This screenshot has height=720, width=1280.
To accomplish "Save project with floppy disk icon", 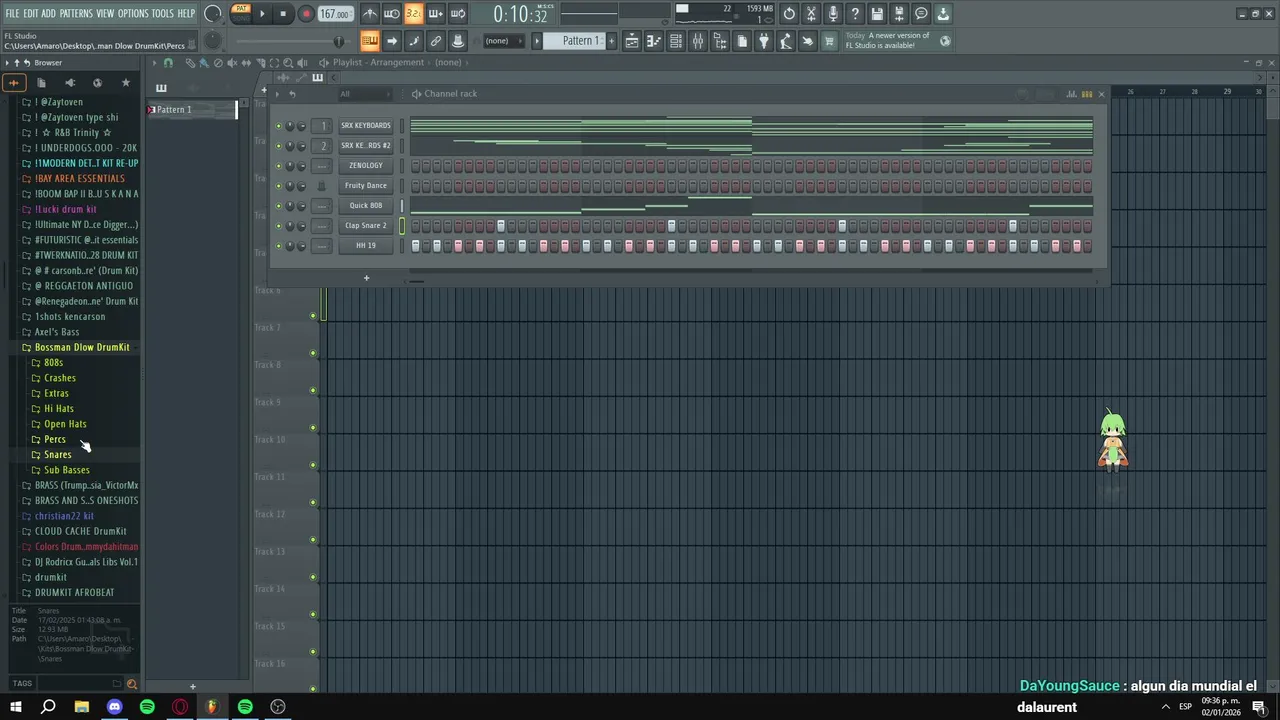I will pyautogui.click(x=877, y=14).
